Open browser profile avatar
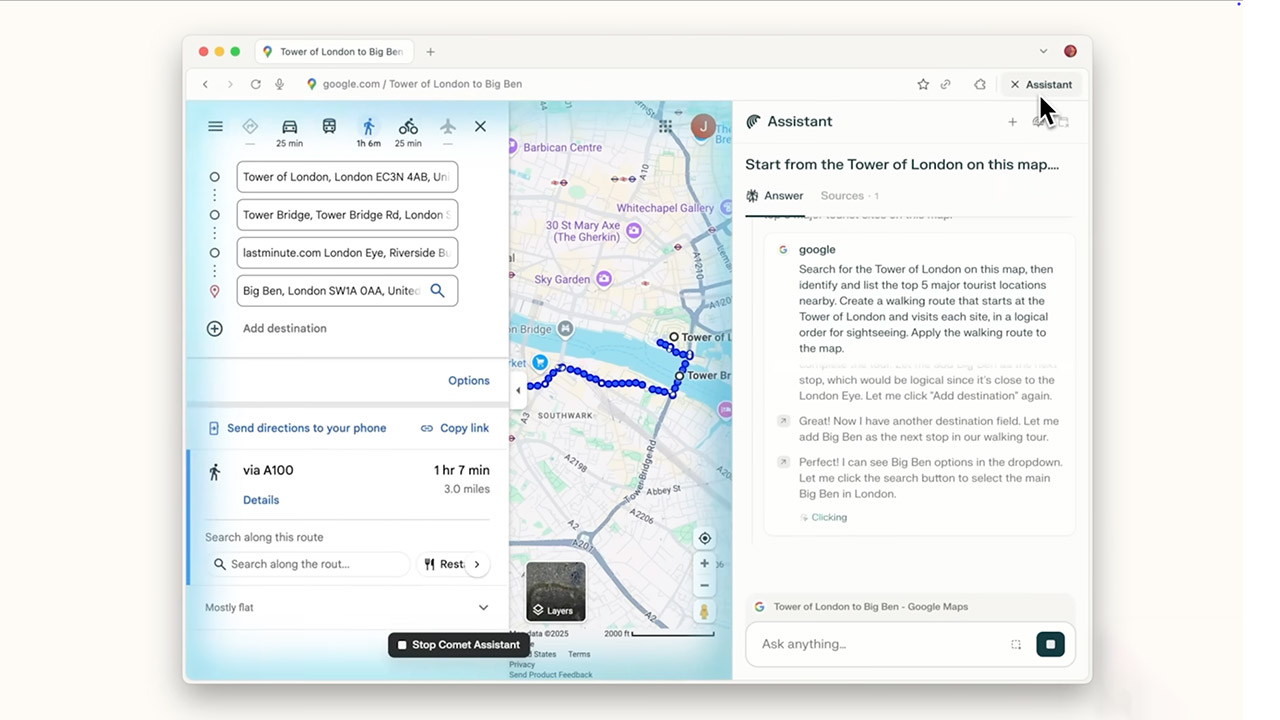Screen dimensions: 1280x720 pyautogui.click(x=1070, y=51)
